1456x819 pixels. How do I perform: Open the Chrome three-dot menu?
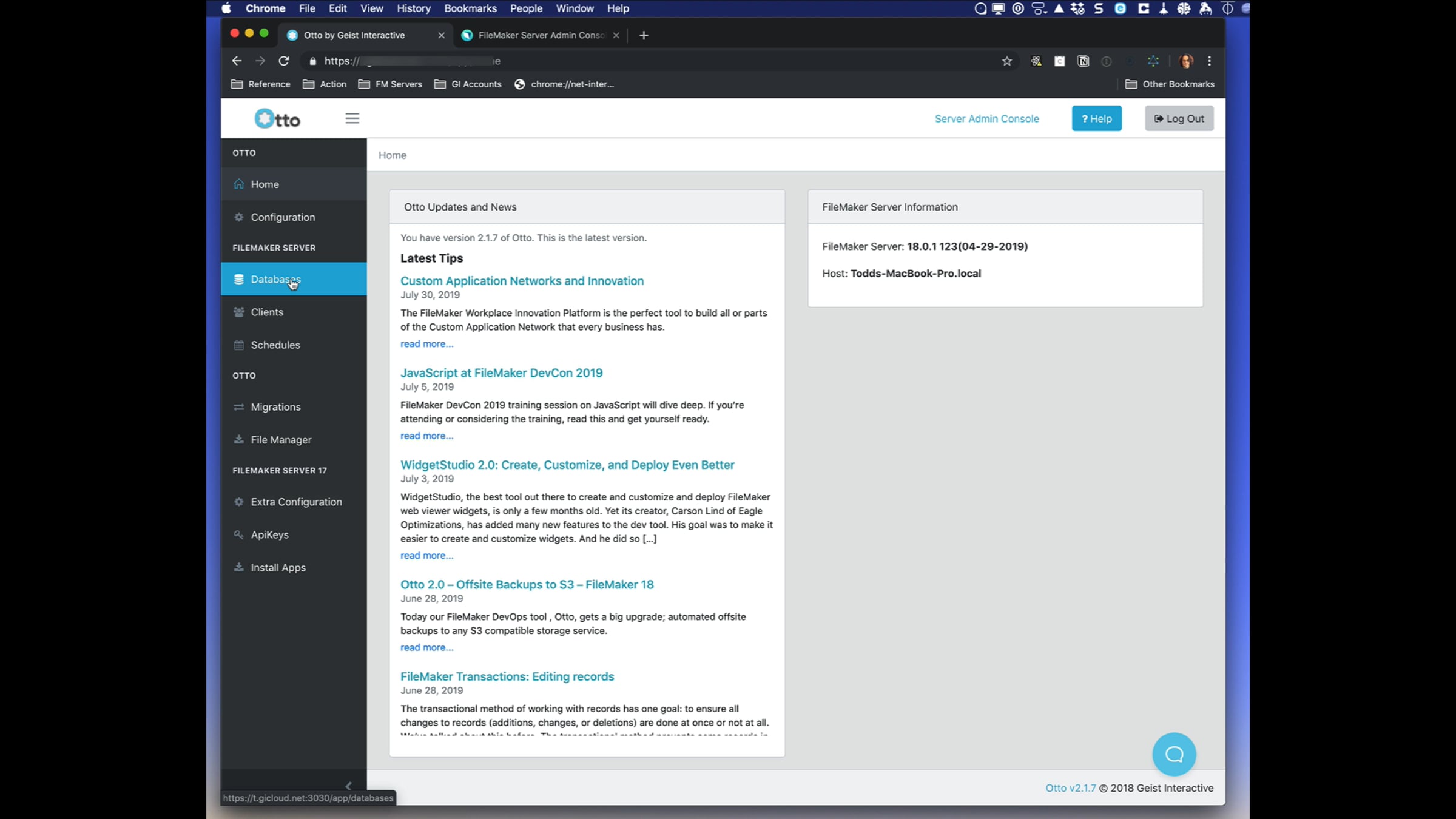(x=1209, y=61)
